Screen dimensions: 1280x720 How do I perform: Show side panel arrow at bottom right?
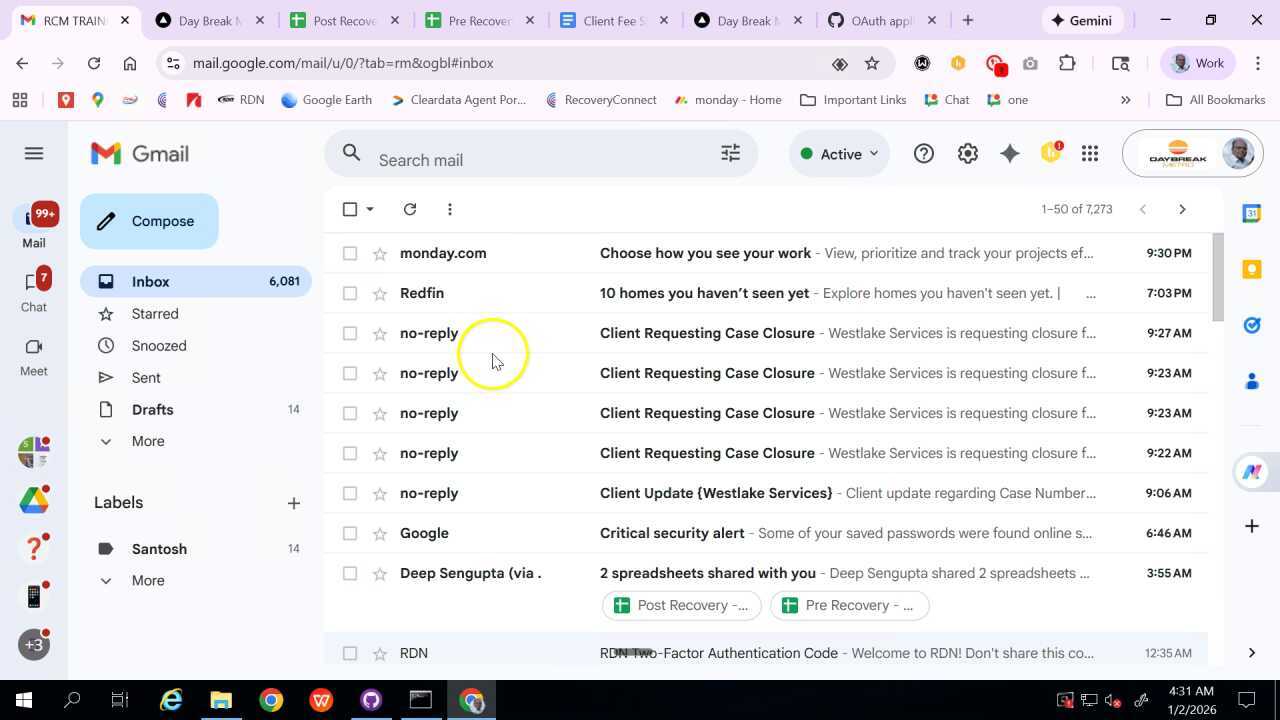click(1251, 653)
